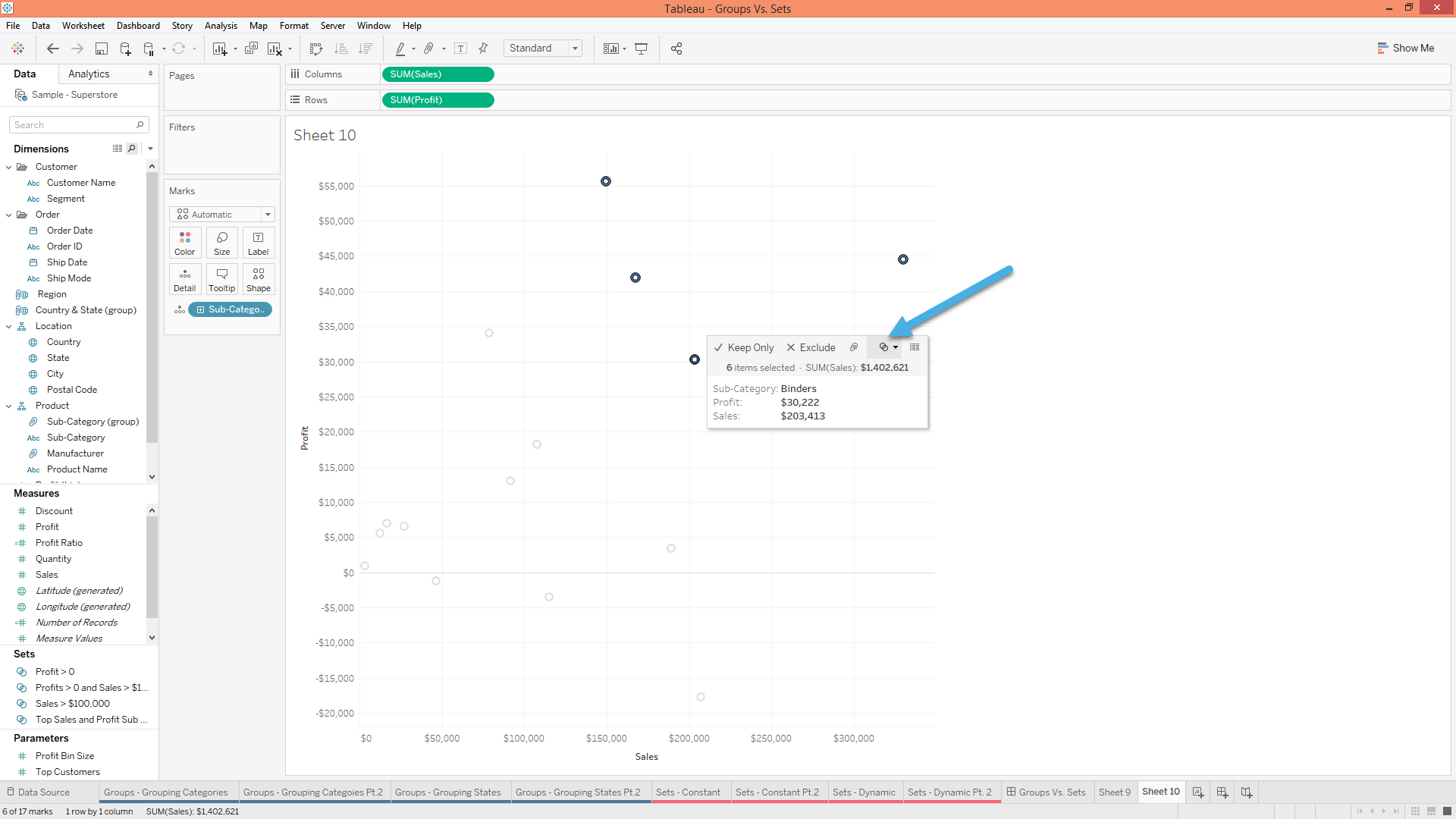
Task: Click the Share workbook icon
Action: tap(676, 49)
